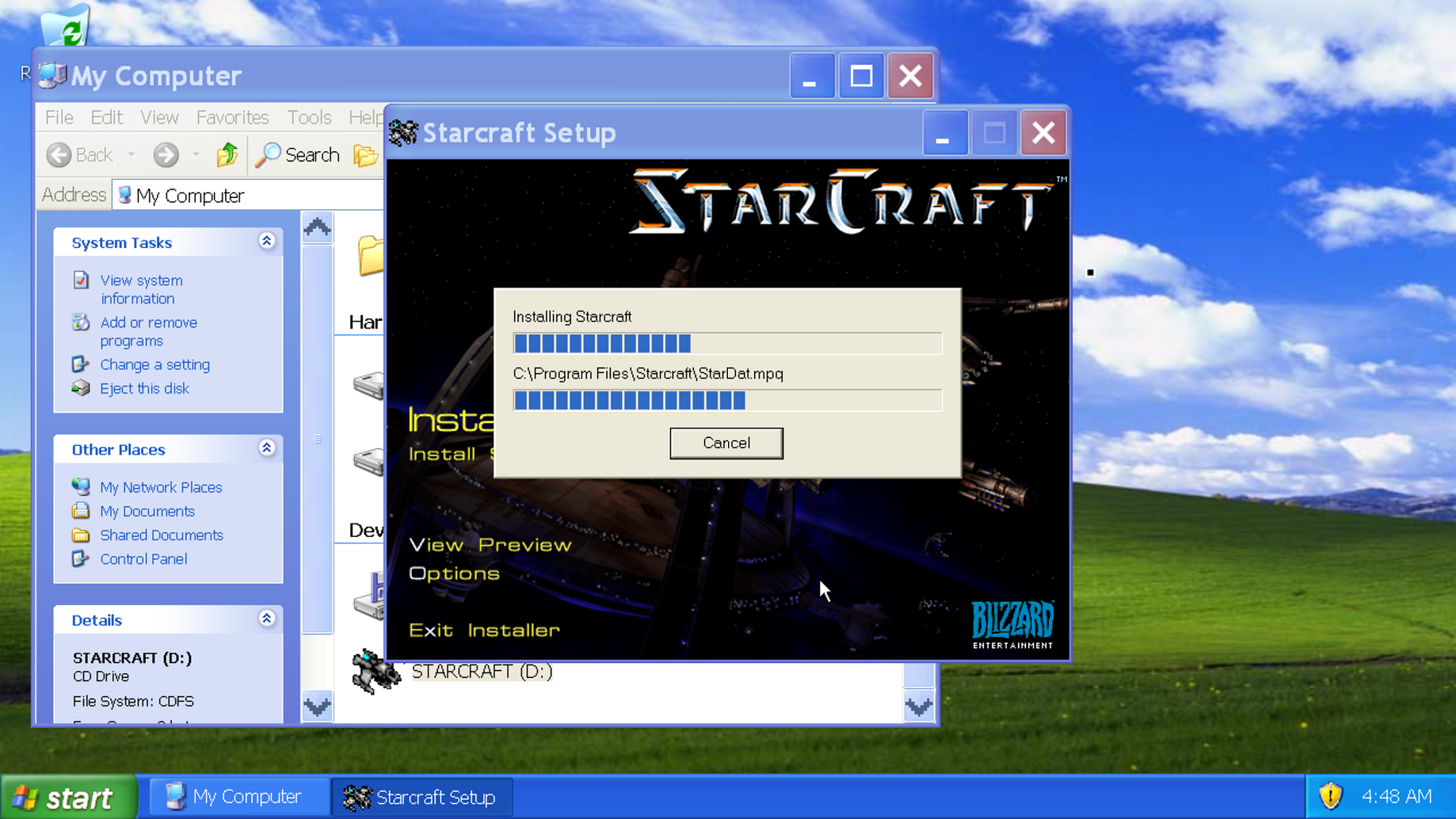
Task: Open the Windows Start menu
Action: click(69, 797)
